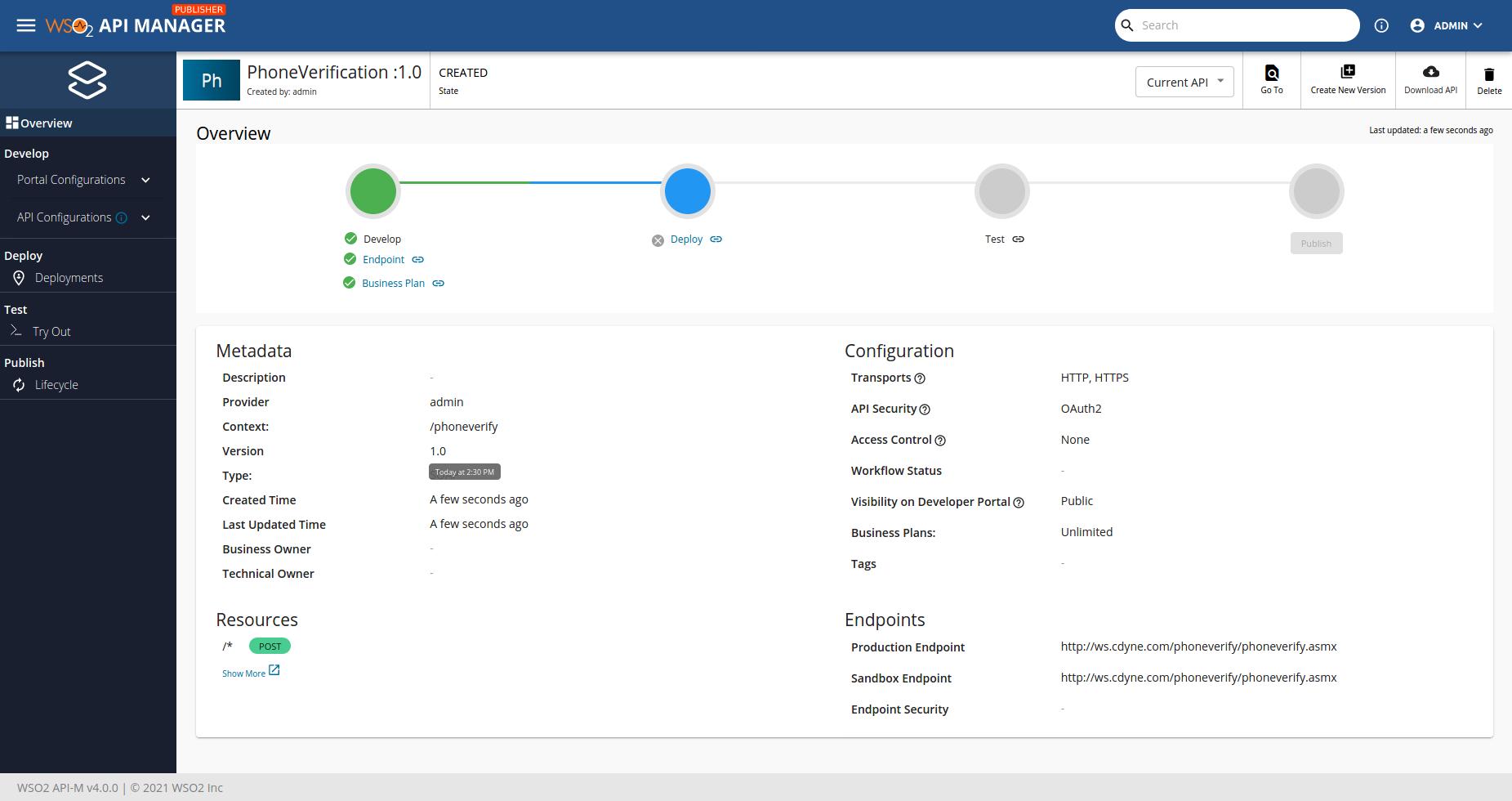Click the completed Business Plan check indicator

[x=349, y=283]
